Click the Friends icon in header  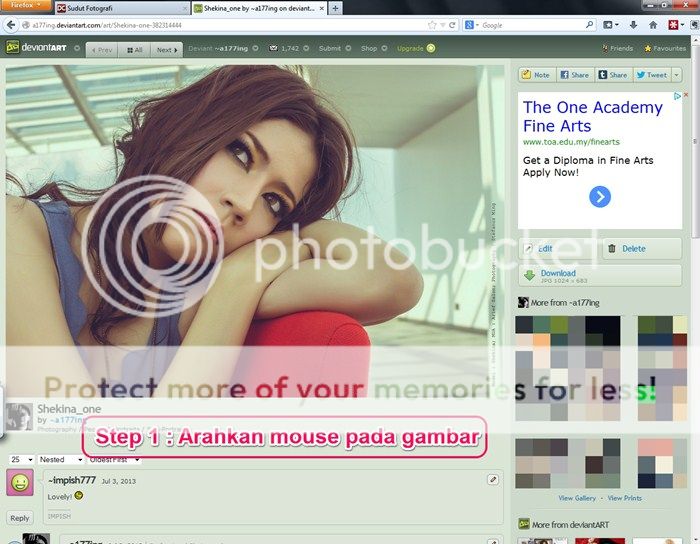[x=618, y=48]
